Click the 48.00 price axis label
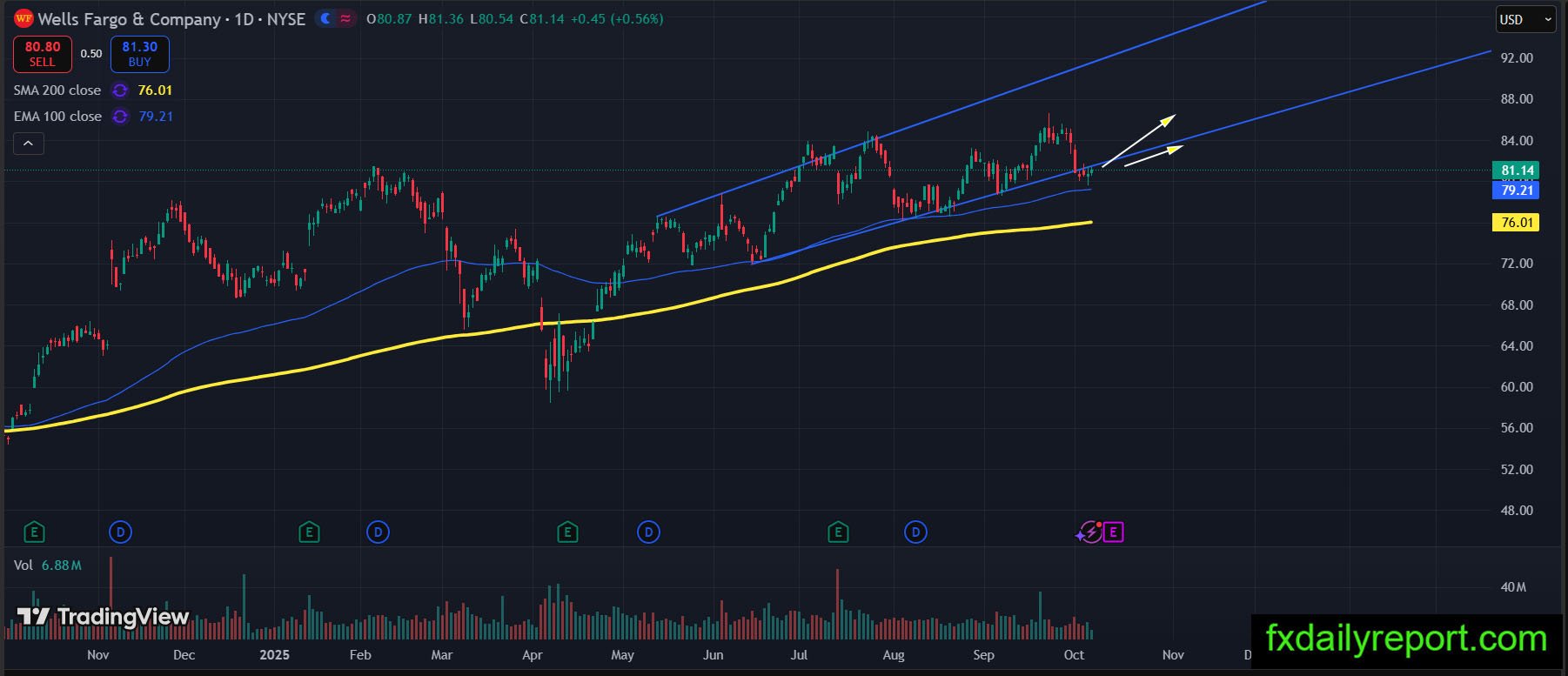 pos(1518,511)
